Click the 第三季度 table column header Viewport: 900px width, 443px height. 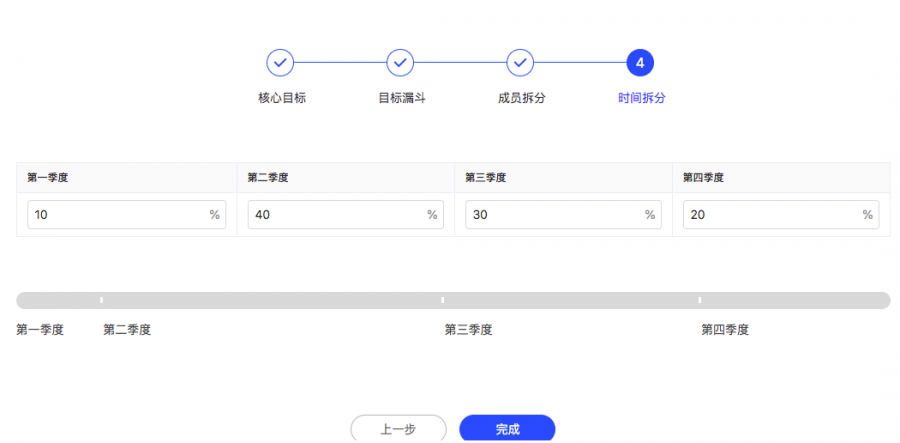point(563,177)
